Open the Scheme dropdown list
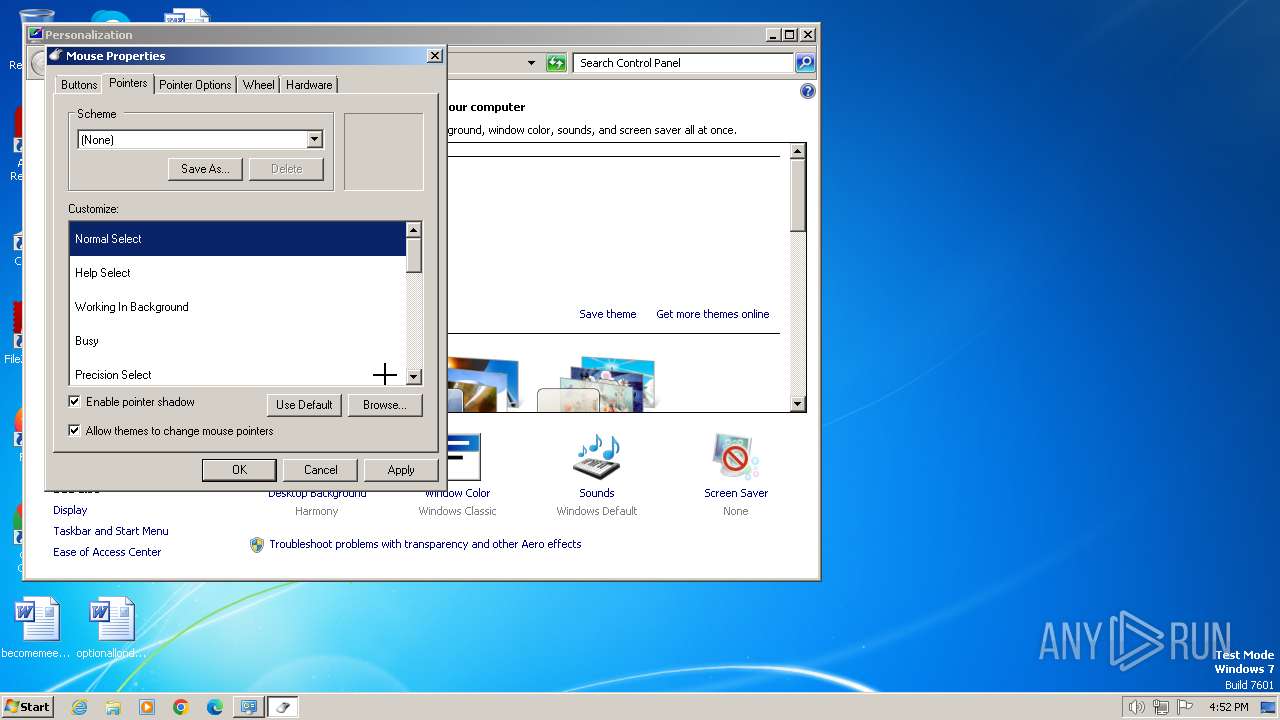 314,140
